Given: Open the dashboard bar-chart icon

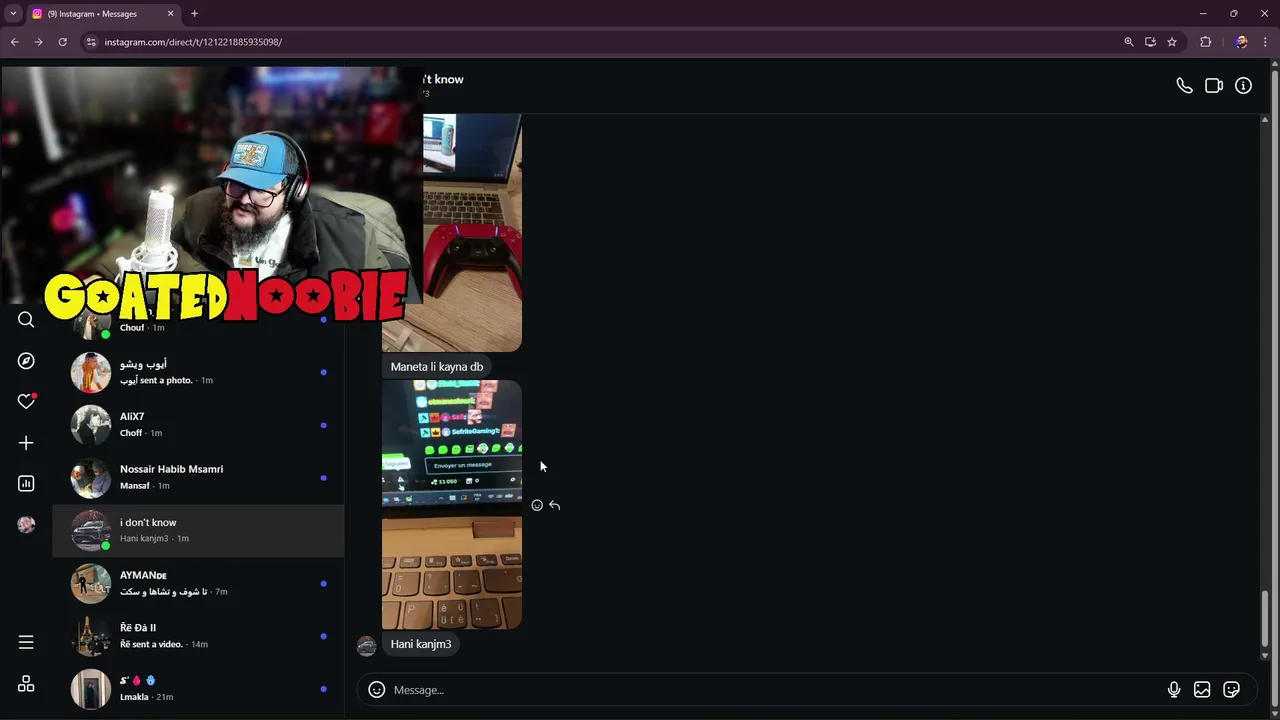Looking at the screenshot, I should (26, 484).
